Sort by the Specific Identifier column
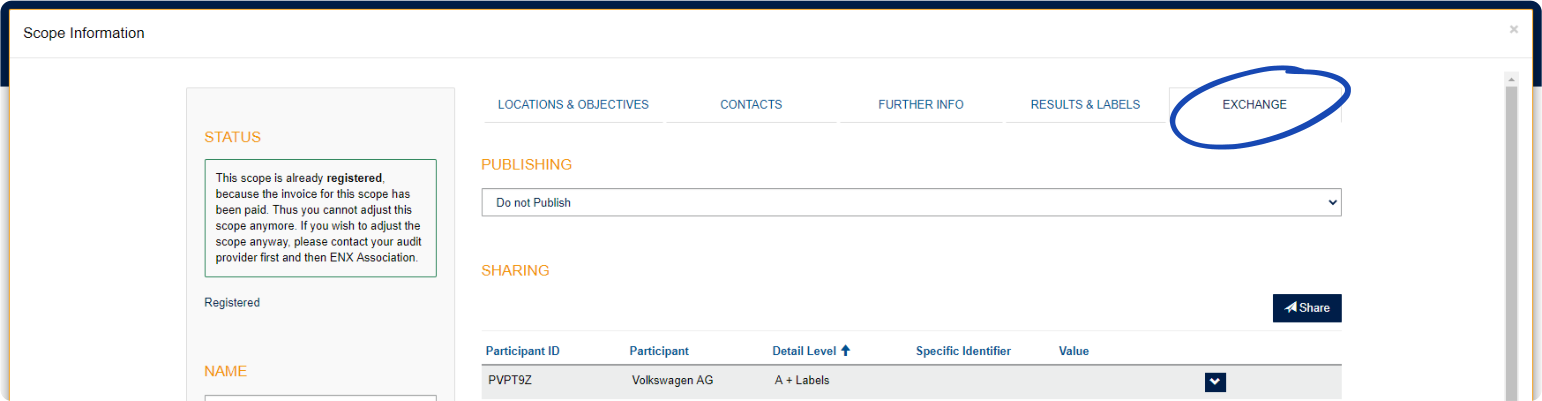1542x401 pixels. click(x=963, y=351)
